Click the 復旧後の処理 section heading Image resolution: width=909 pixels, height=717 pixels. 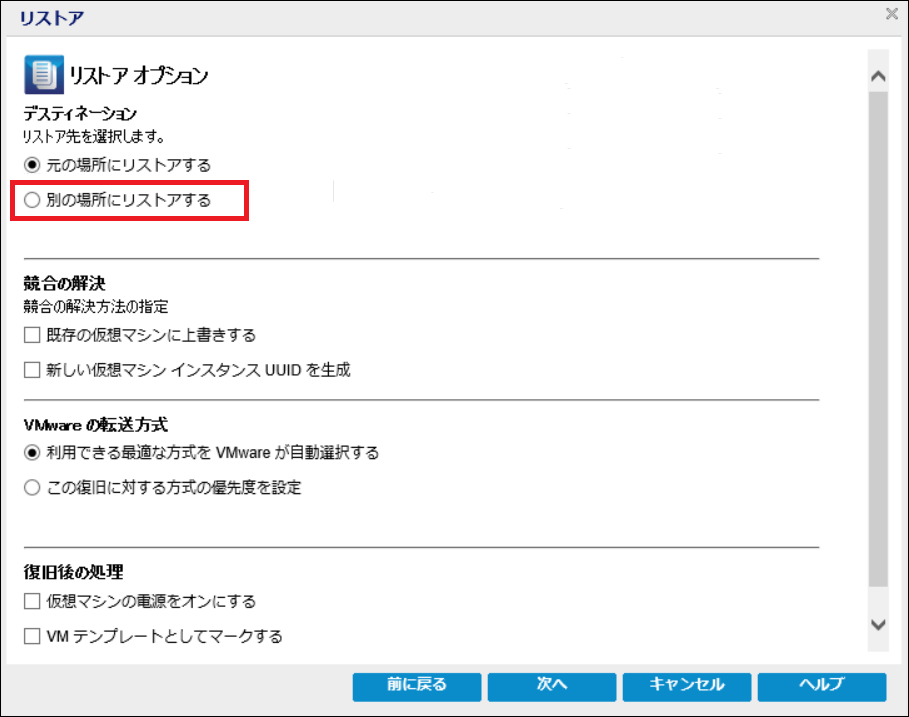[73, 572]
